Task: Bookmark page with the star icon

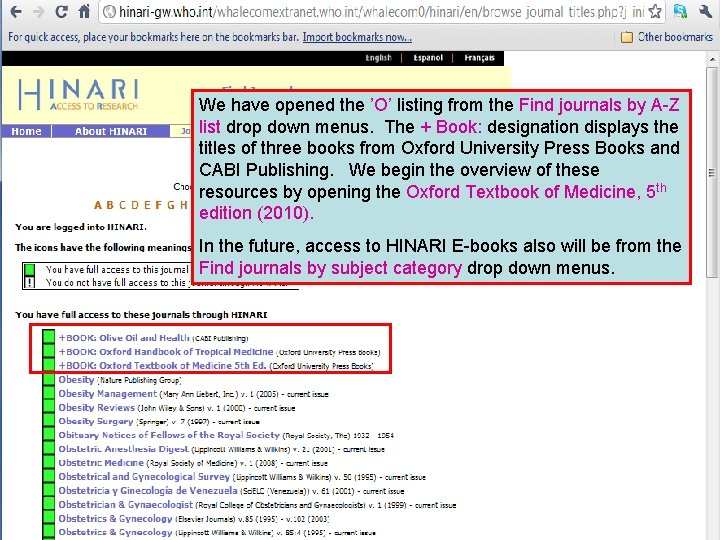Action: coord(655,11)
